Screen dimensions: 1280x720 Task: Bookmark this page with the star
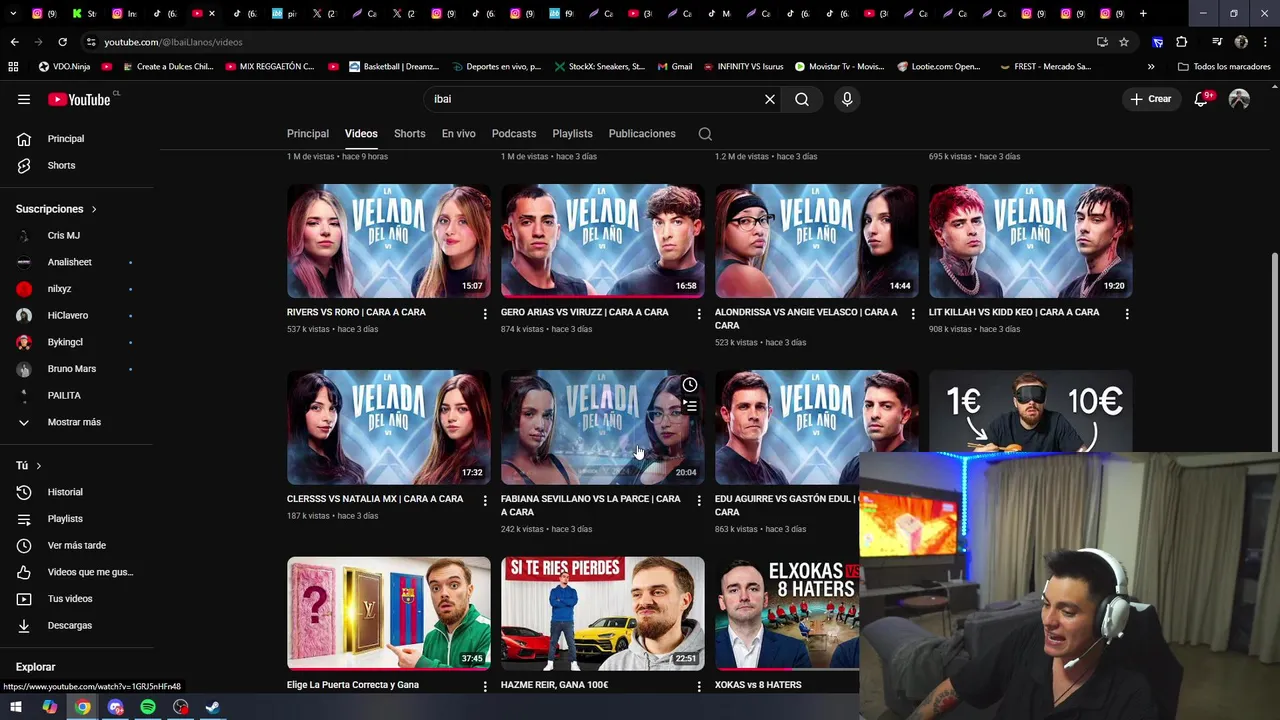coord(1124,42)
